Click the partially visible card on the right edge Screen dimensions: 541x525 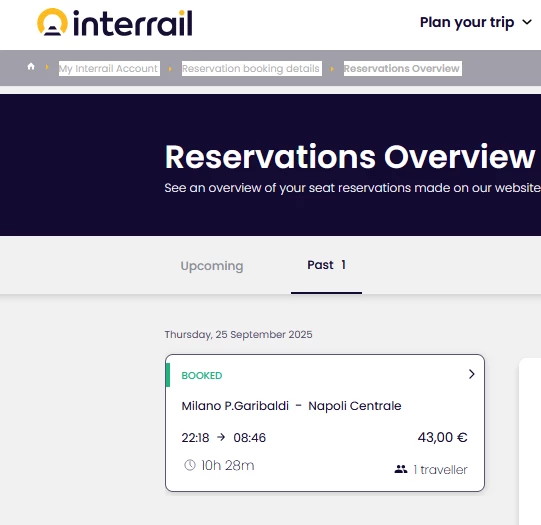pos(530,442)
